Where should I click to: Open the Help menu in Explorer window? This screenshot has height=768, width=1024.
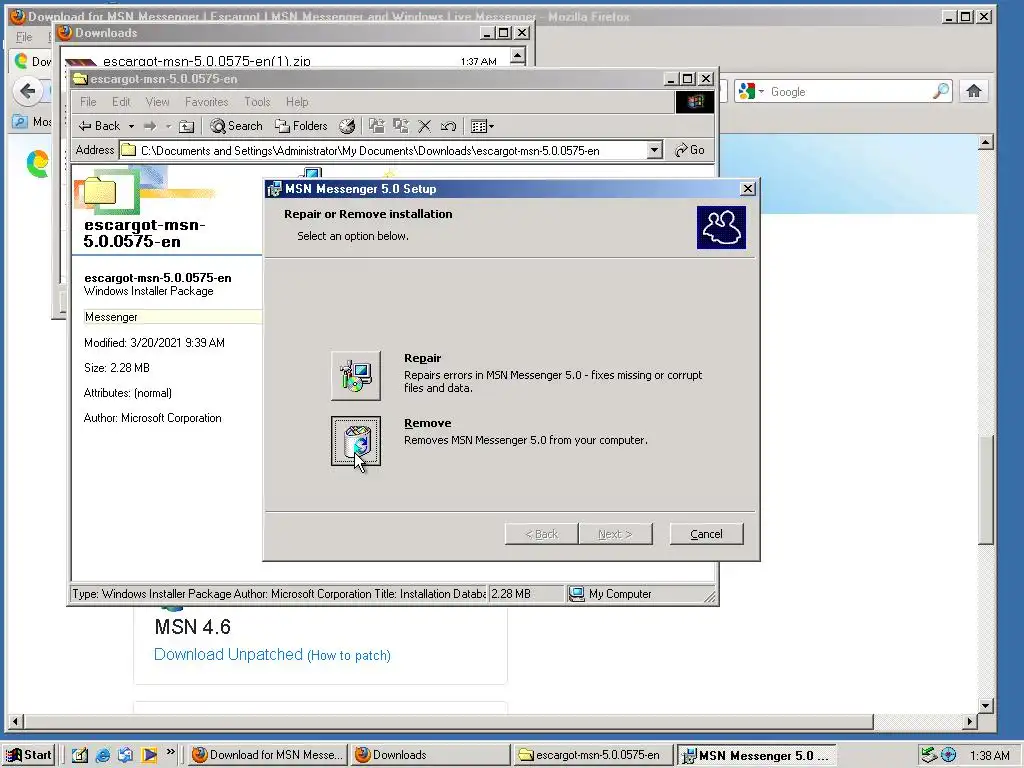[297, 102]
